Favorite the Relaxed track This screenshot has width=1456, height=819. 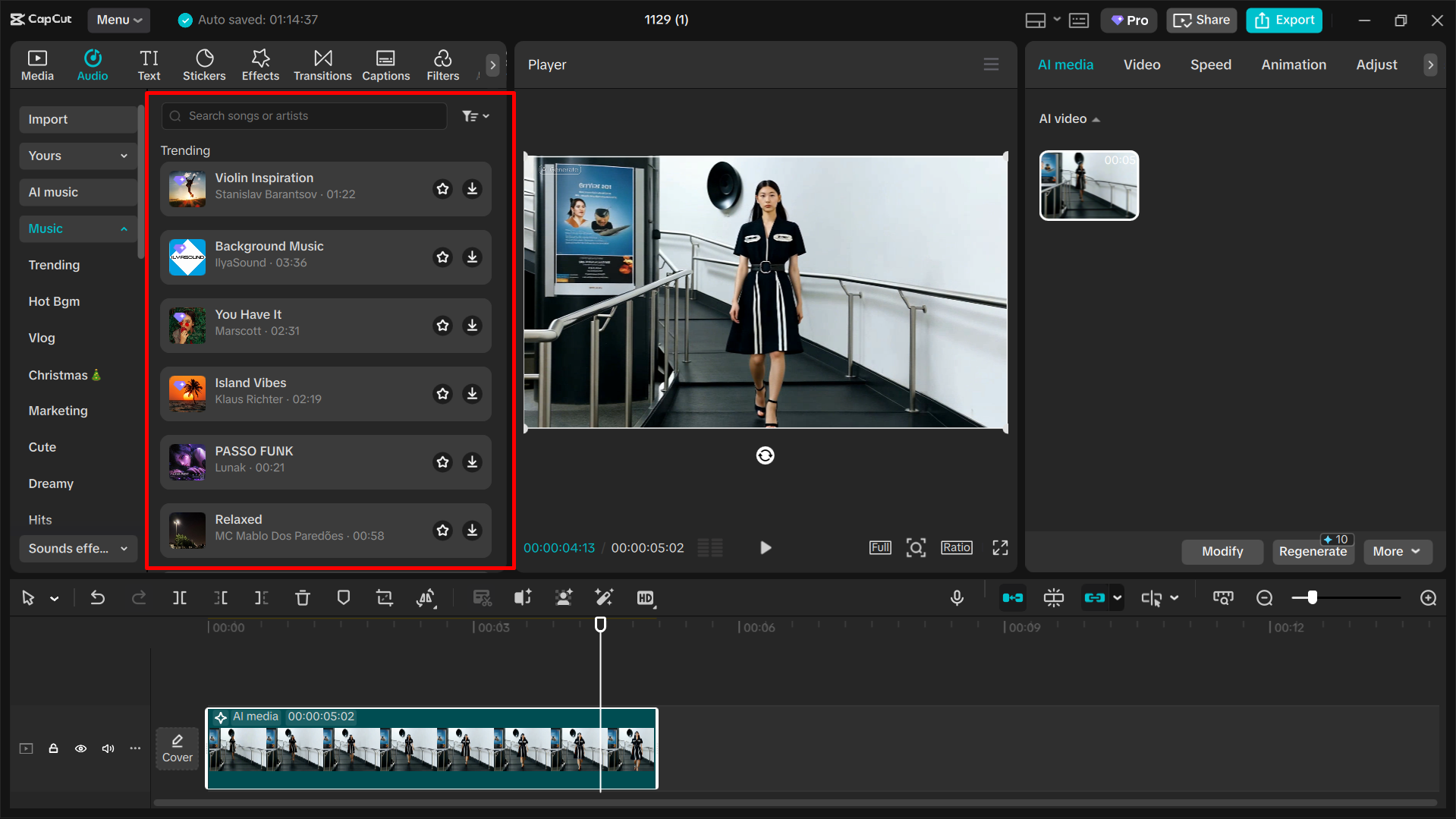(x=442, y=530)
